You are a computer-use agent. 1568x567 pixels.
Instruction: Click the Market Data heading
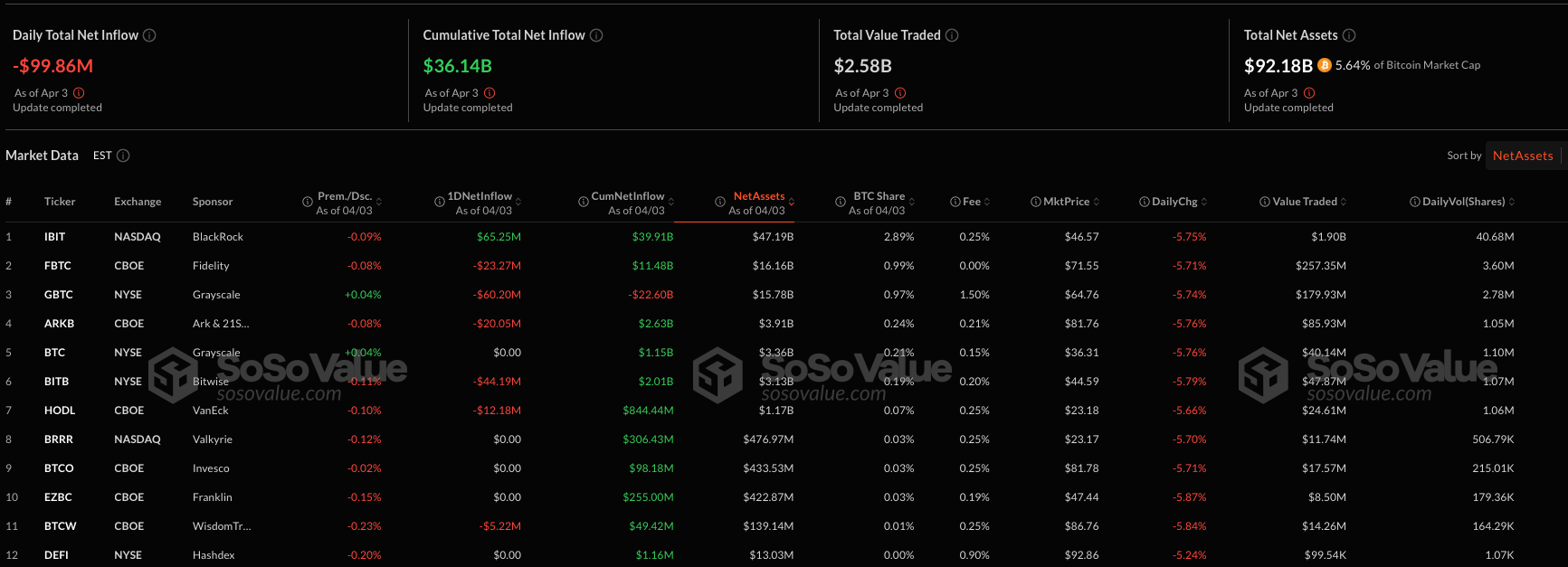coord(42,156)
